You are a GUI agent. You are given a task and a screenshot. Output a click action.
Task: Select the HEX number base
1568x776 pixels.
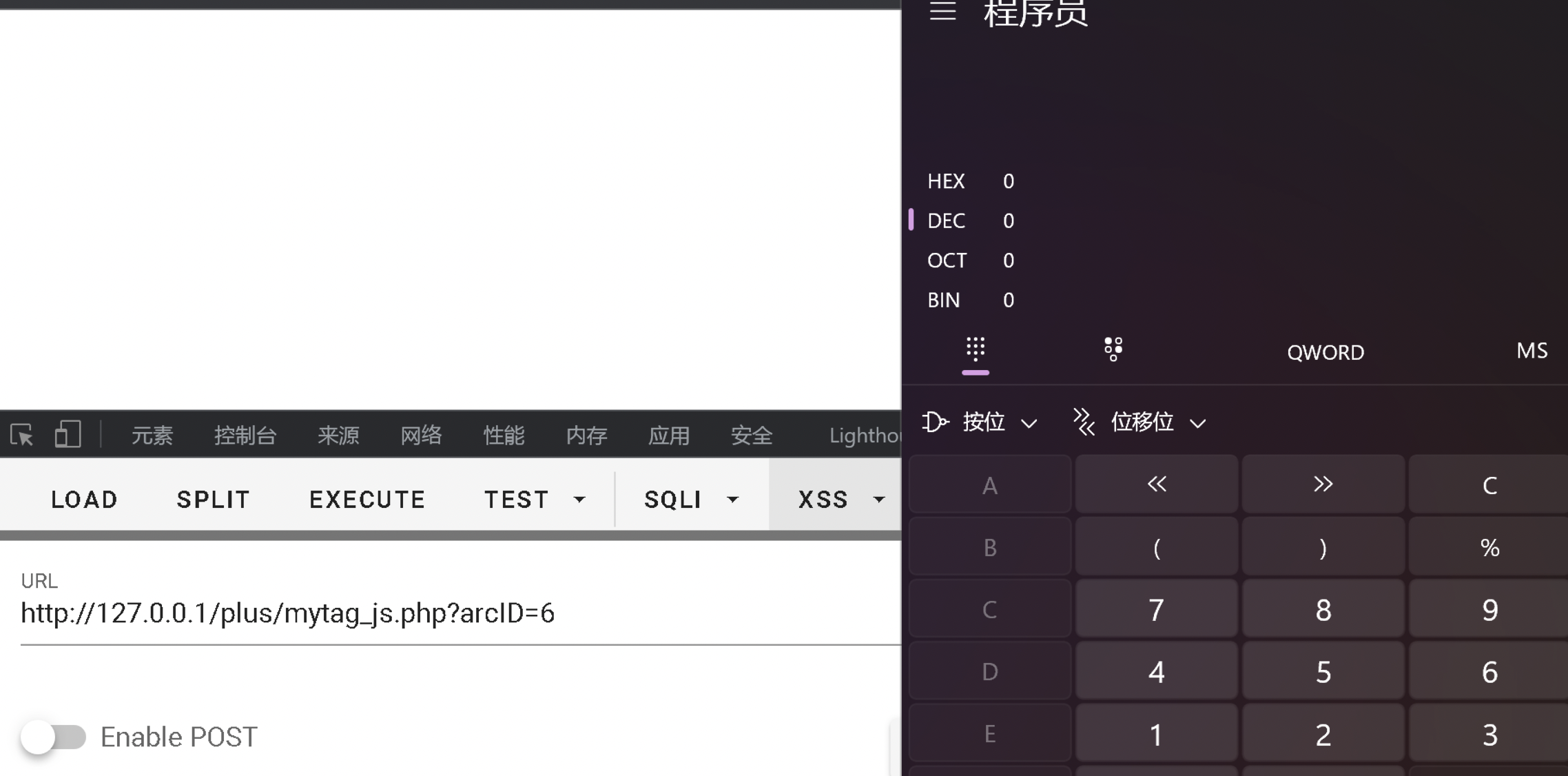(971, 181)
